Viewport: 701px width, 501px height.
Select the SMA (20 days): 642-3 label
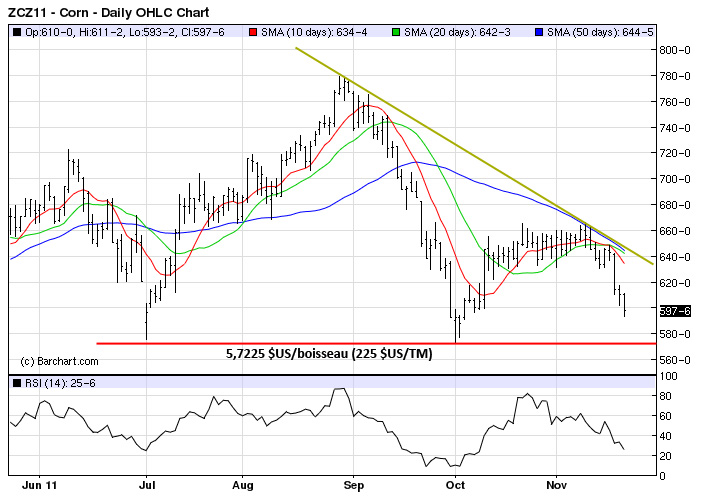tap(457, 32)
